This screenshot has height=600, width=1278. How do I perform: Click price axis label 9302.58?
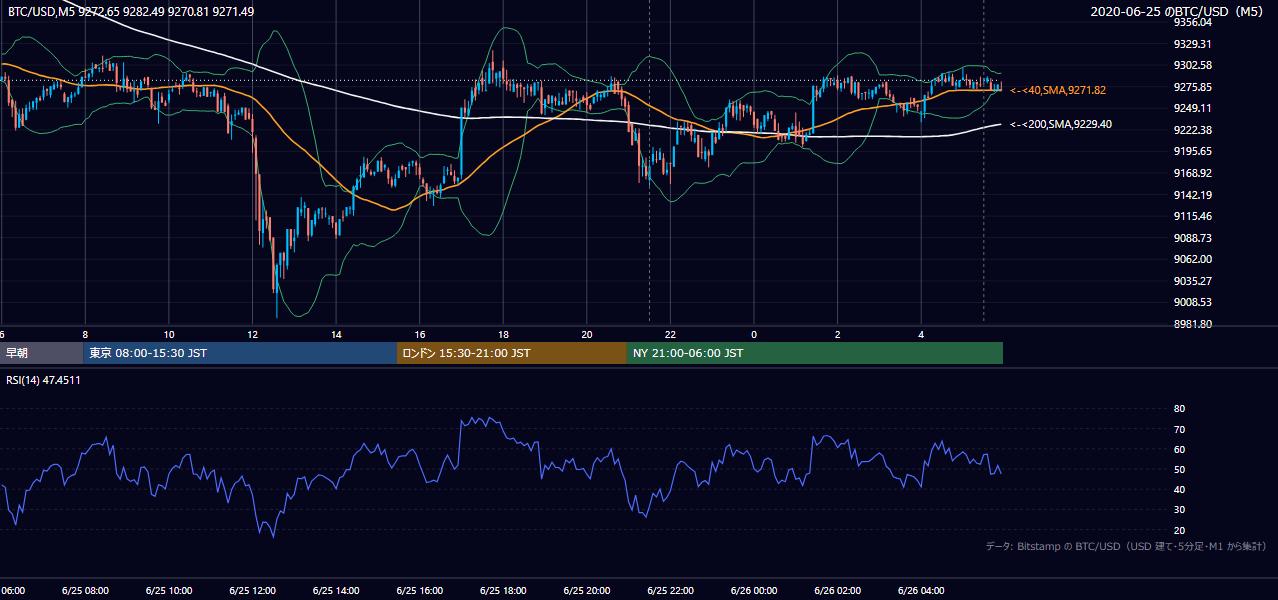pyautogui.click(x=1193, y=65)
